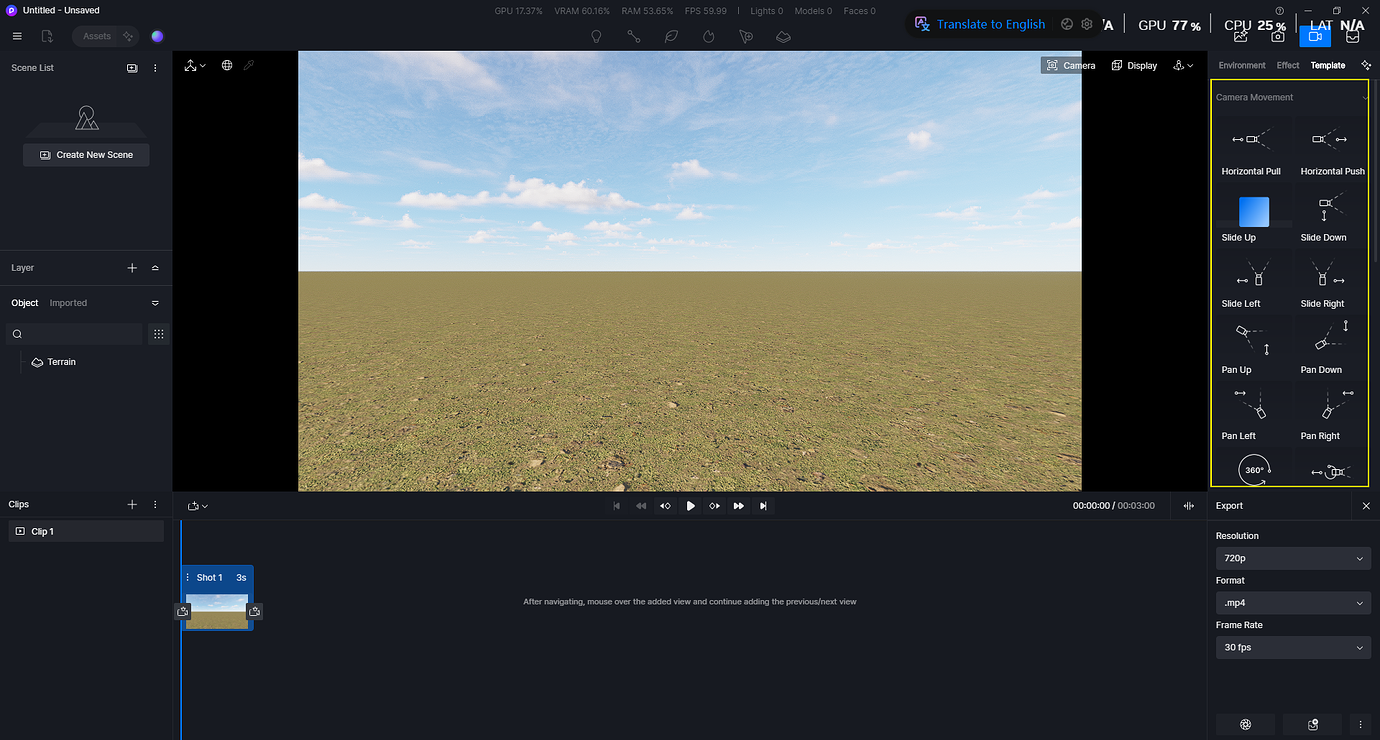
Task: Open the Effect tab
Action: 1287,64
